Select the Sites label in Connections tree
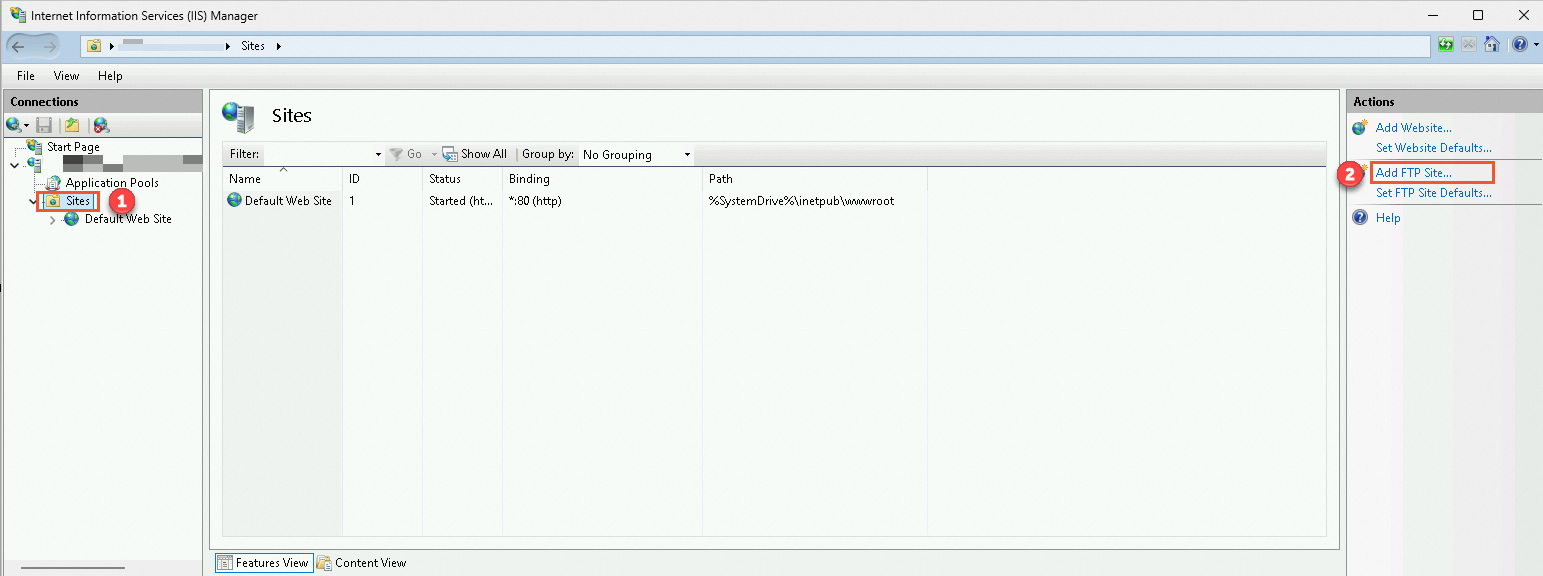Viewport: 1543px width, 576px height. coord(78,201)
